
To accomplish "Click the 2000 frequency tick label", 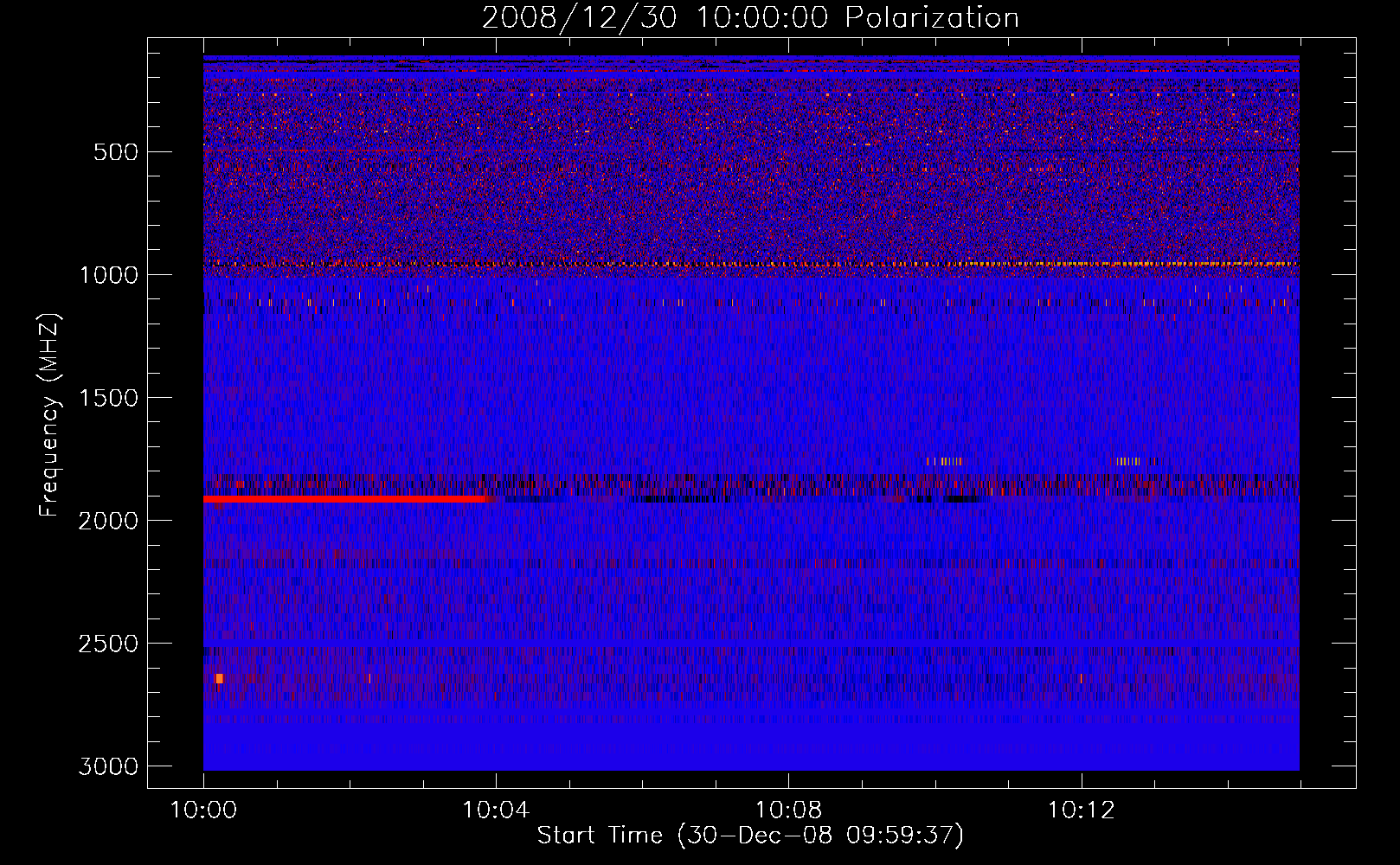I will tap(108, 521).
